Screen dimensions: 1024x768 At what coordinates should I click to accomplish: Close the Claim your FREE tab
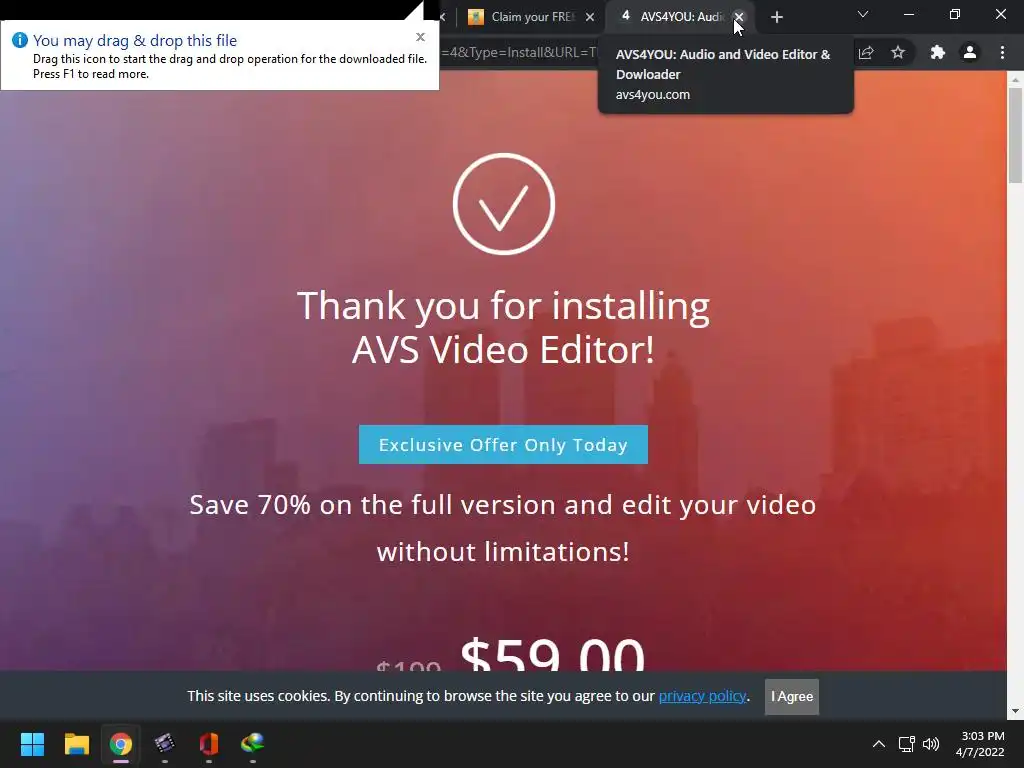click(x=590, y=17)
